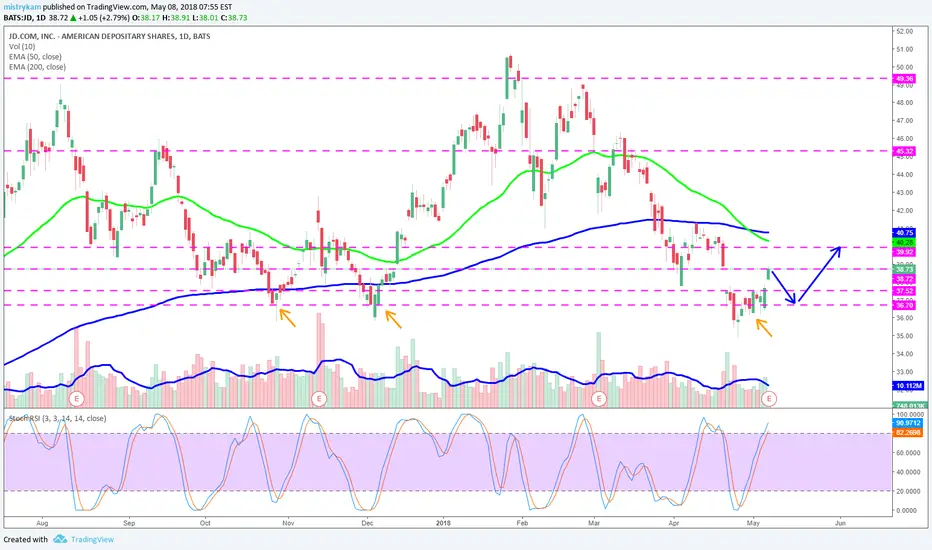Click the TradingView cloud logo icon
Screen dimensions: 932x550
59,539
